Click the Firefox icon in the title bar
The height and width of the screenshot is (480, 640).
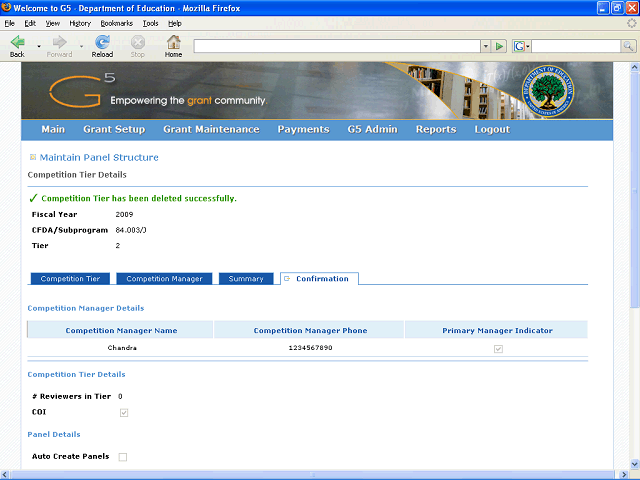tap(6, 7)
